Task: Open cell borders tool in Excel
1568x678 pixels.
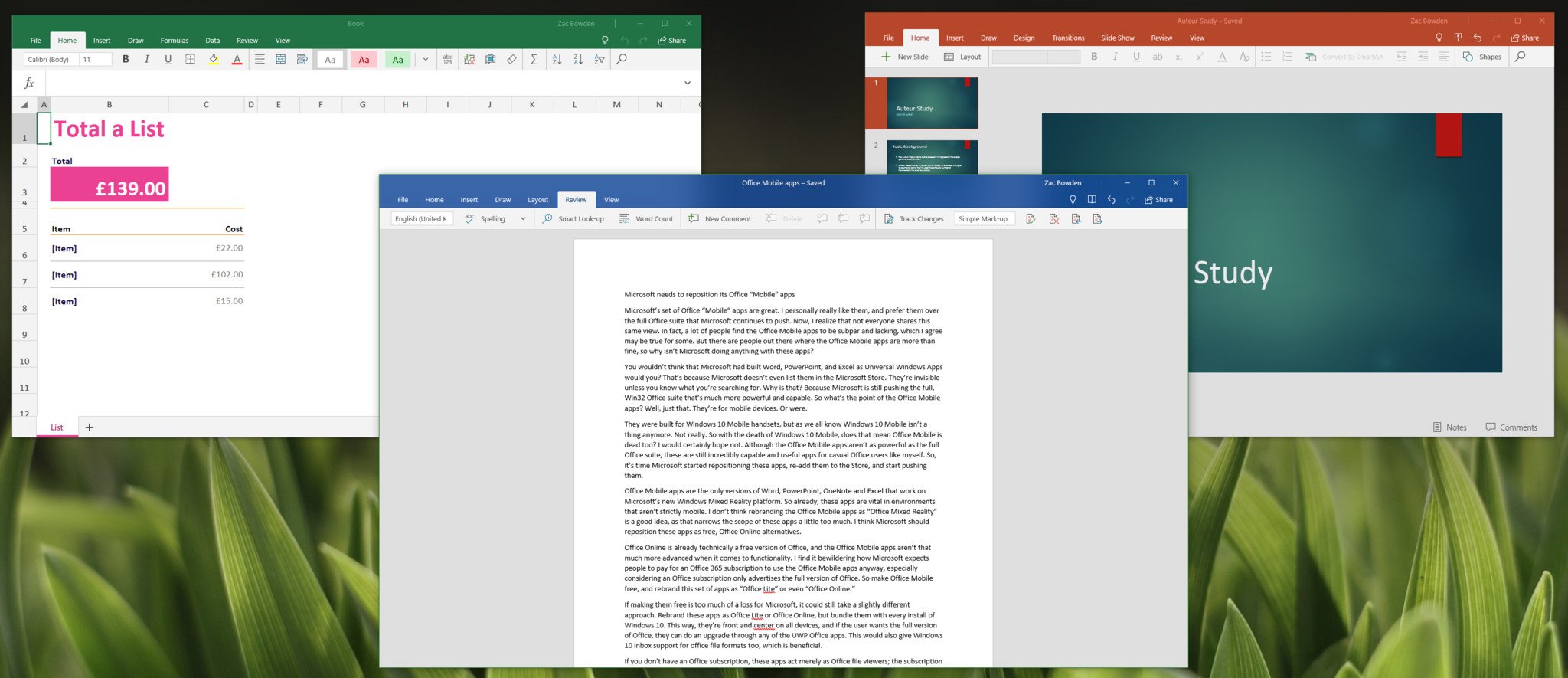Action: (190, 59)
